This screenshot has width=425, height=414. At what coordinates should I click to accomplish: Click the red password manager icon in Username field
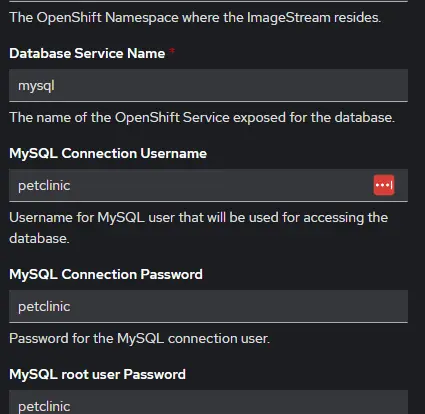[384, 185]
